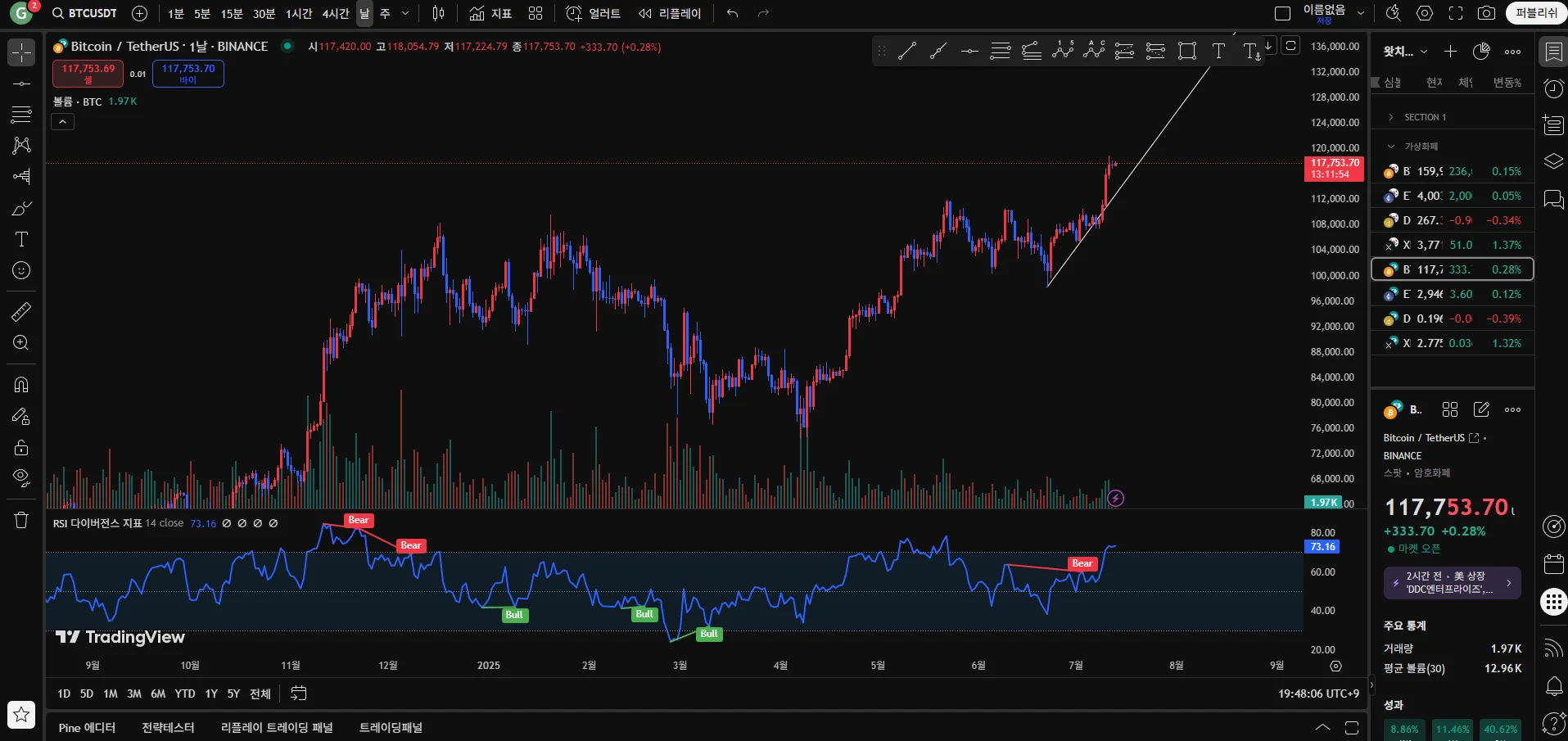Click the BTCUSDT symbol search field
1568x741 pixels.
click(x=84, y=13)
